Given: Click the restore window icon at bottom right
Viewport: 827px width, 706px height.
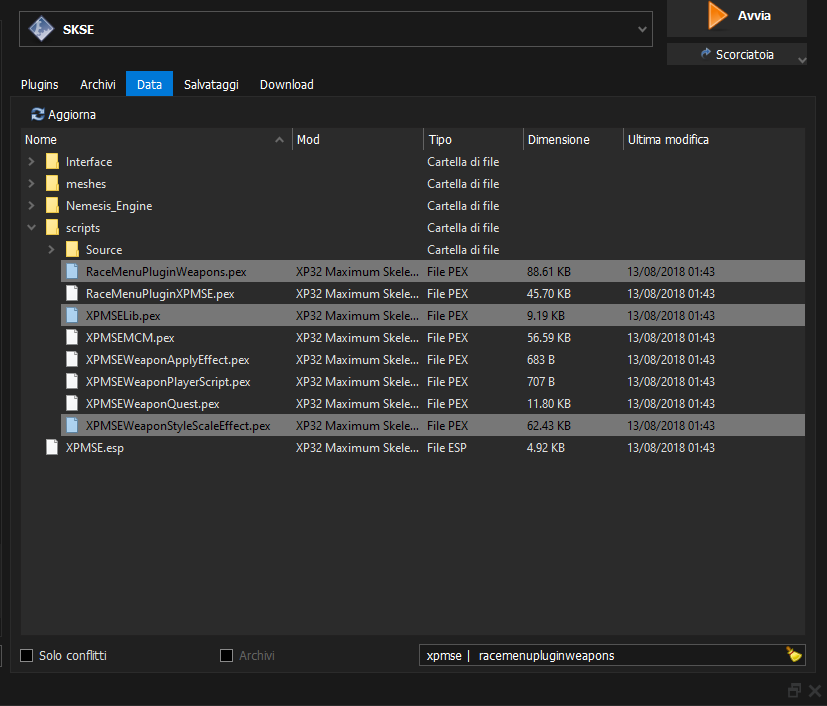Looking at the screenshot, I should pyautogui.click(x=794, y=690).
